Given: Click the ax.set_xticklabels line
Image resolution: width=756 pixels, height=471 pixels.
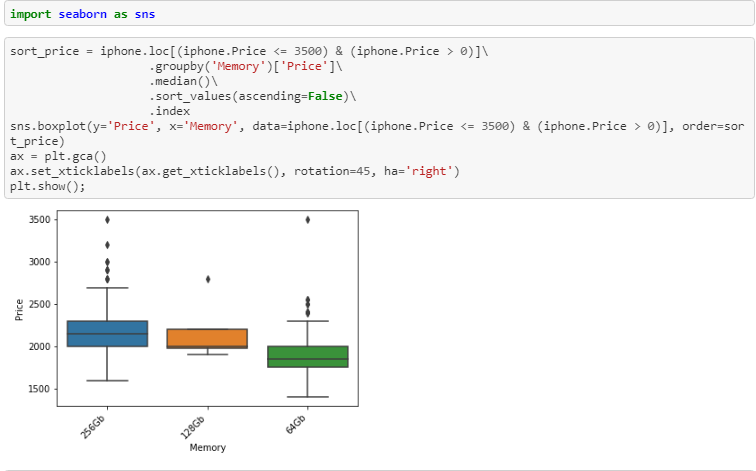Looking at the screenshot, I should (235, 171).
